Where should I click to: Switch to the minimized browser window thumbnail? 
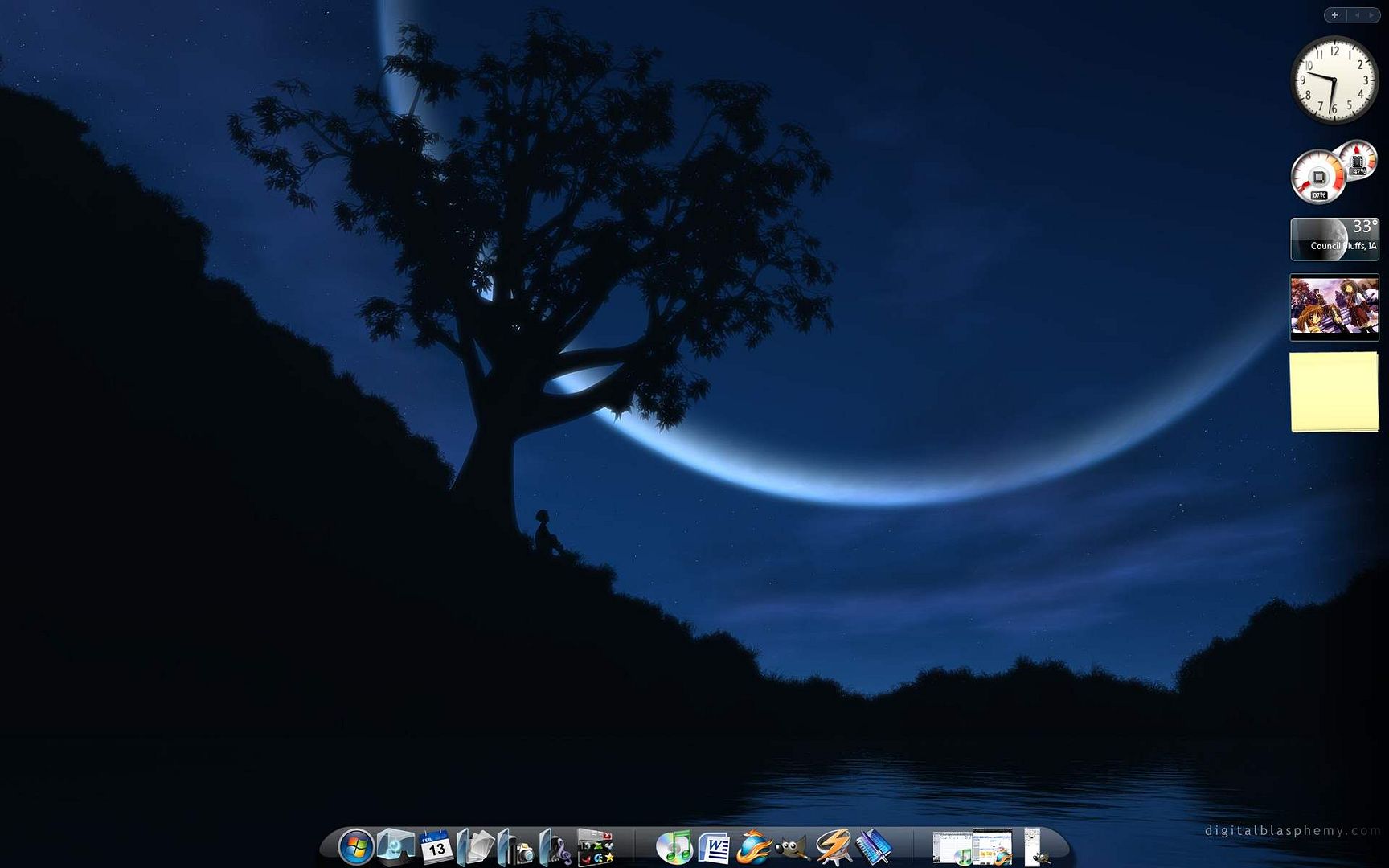[x=993, y=847]
